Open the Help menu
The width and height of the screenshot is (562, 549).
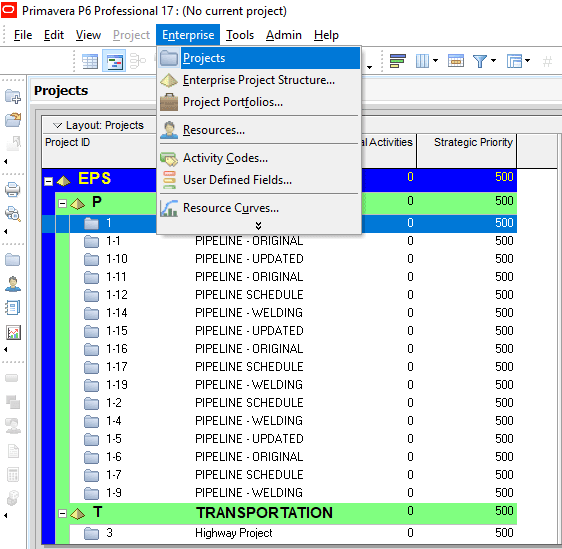pyautogui.click(x=326, y=35)
